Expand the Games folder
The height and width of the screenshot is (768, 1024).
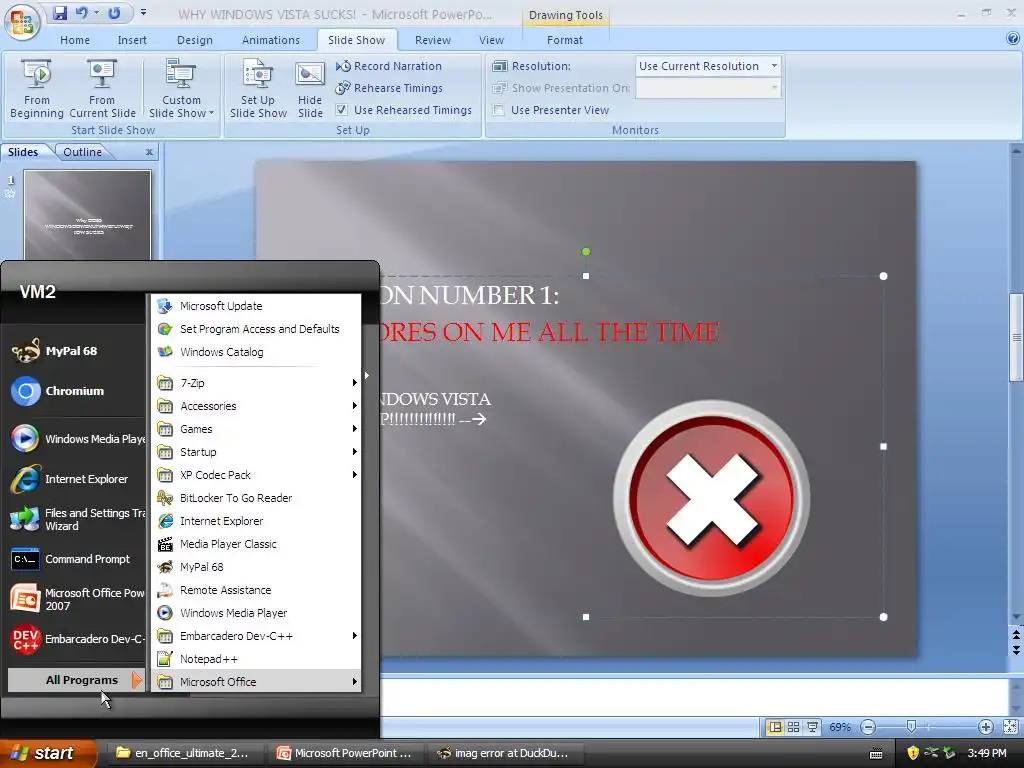point(257,429)
